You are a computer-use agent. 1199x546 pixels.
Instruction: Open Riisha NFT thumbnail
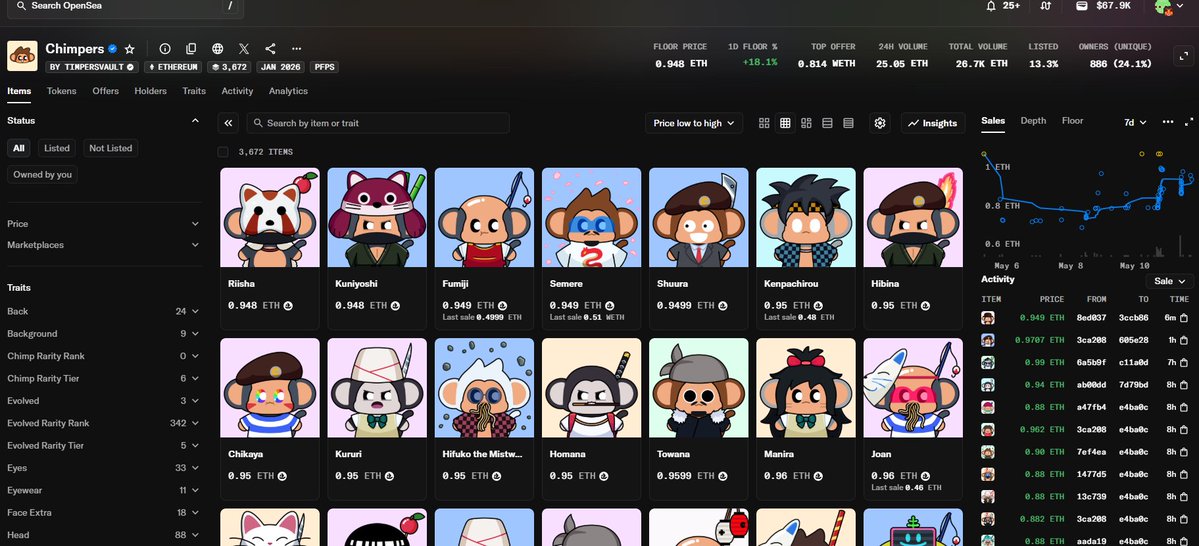pyautogui.click(x=270, y=217)
